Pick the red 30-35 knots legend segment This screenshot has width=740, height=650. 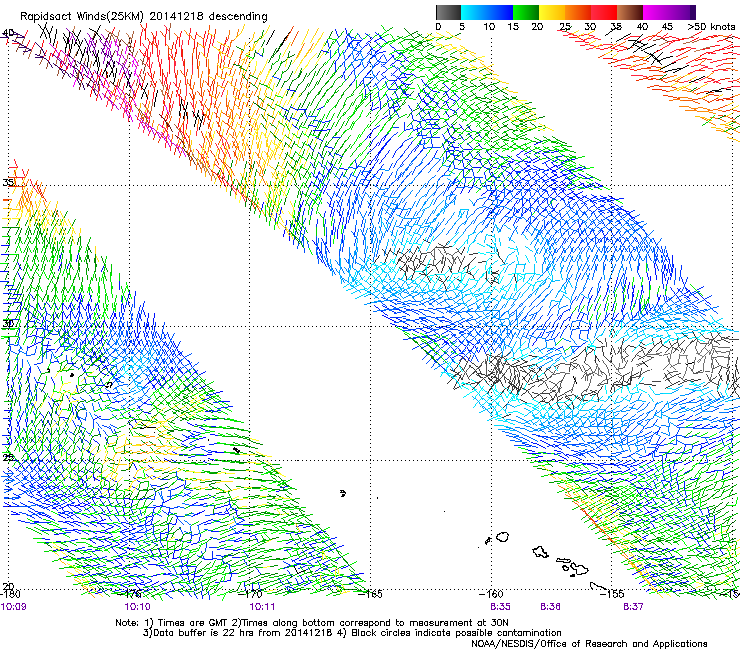pos(604,12)
